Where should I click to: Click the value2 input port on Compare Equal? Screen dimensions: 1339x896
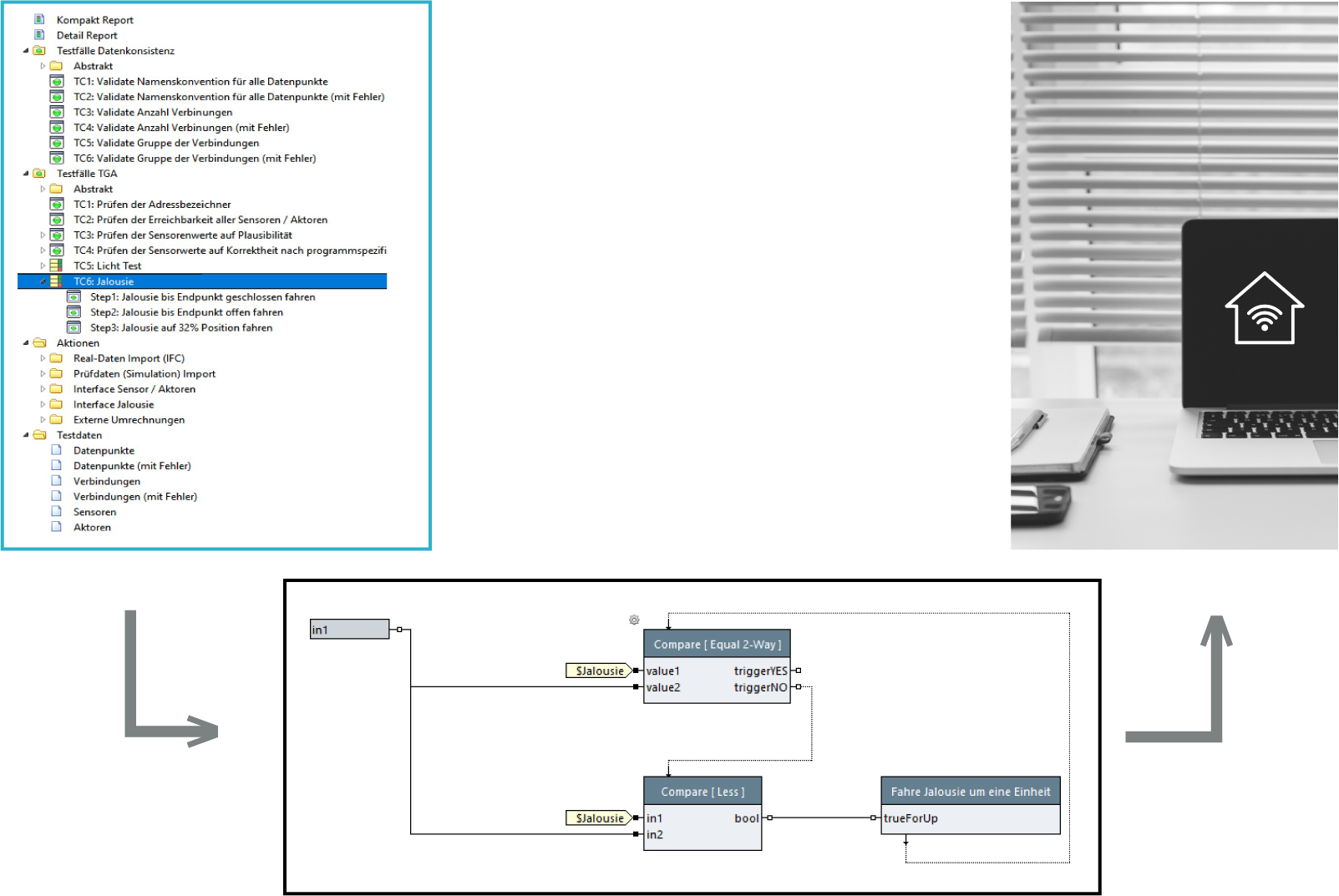(637, 686)
